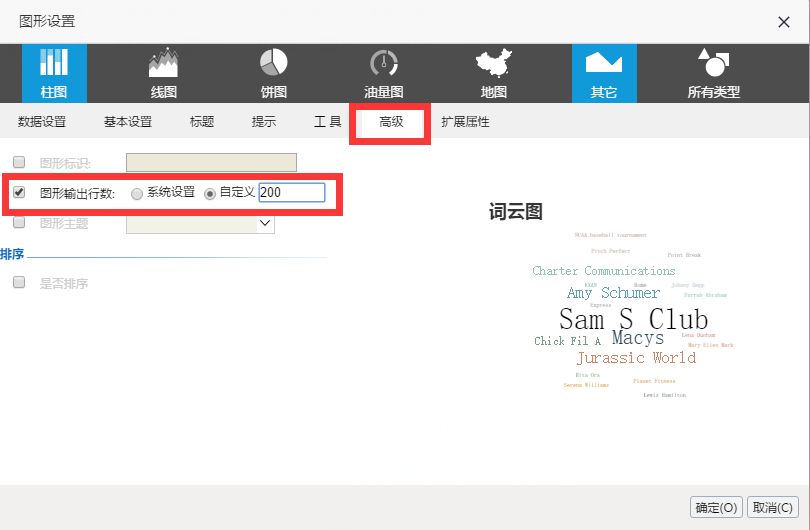Click 'Charter Communications' in the word cloud
Viewport: 810px width, 530px height.
[x=604, y=271]
